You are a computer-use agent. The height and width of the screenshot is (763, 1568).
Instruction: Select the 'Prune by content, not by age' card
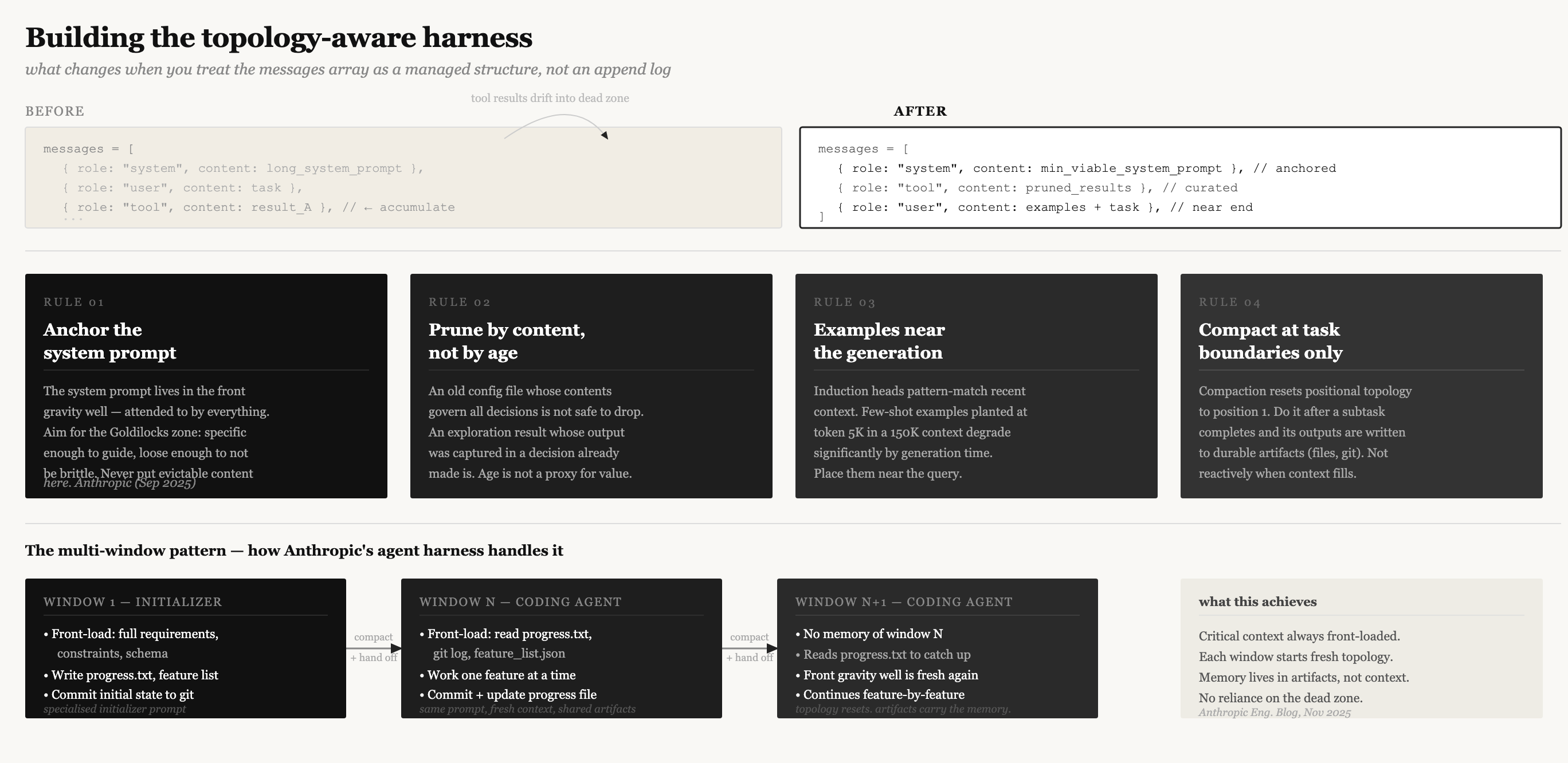pyautogui.click(x=591, y=386)
